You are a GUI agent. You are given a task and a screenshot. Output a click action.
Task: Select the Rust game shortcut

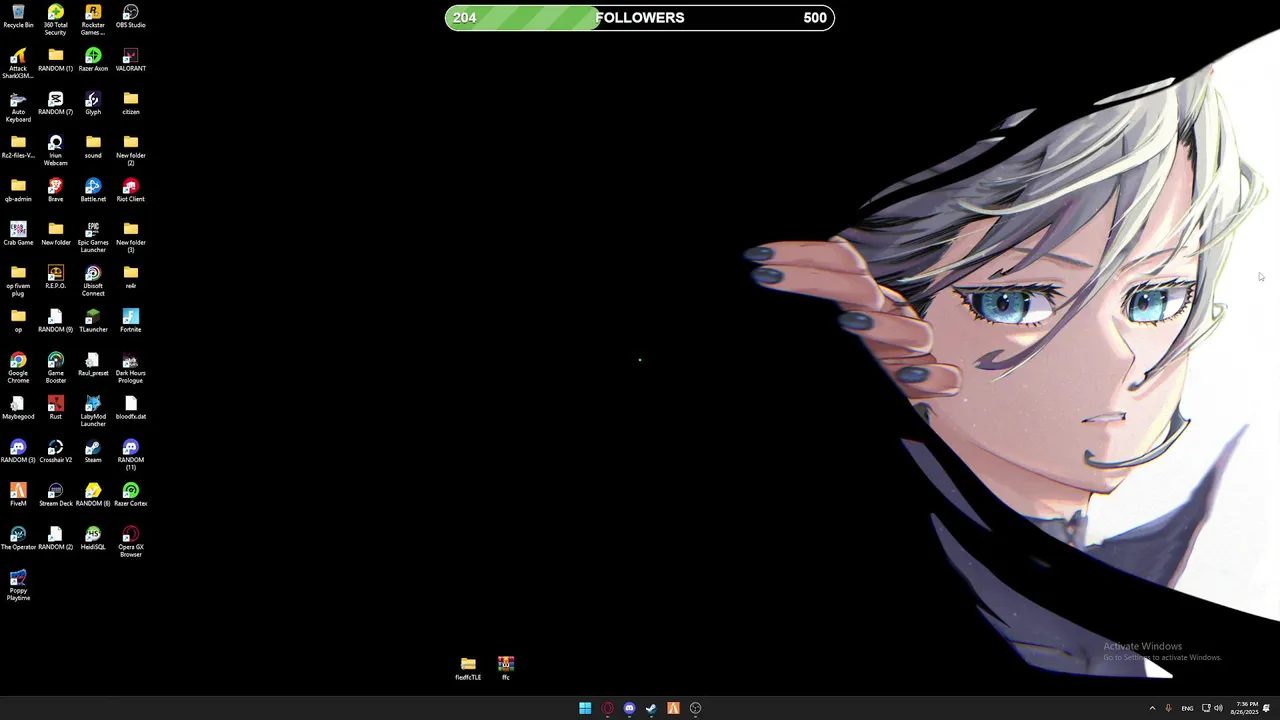(x=55, y=408)
